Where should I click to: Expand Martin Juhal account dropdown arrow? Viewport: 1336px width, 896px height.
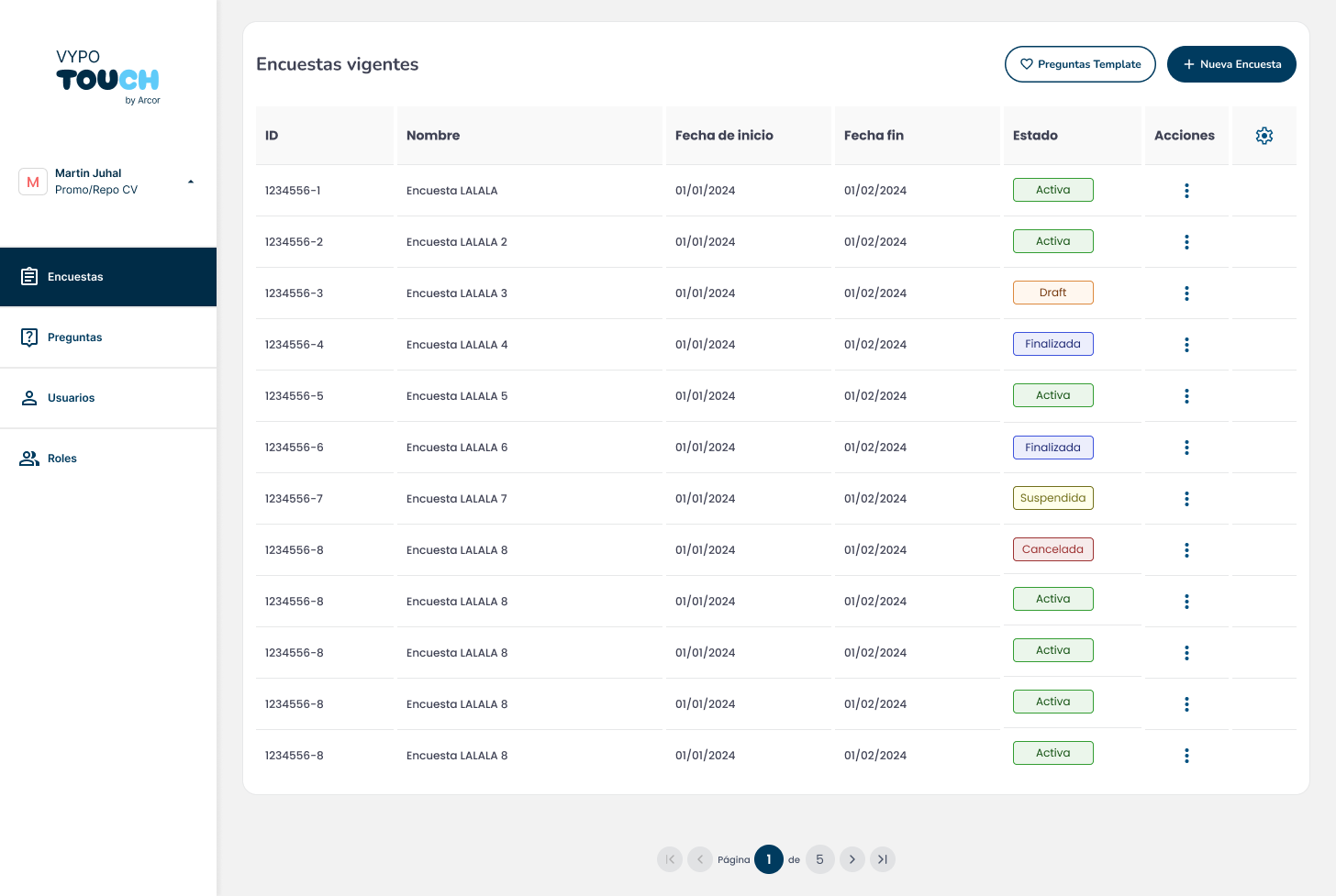pos(191,182)
